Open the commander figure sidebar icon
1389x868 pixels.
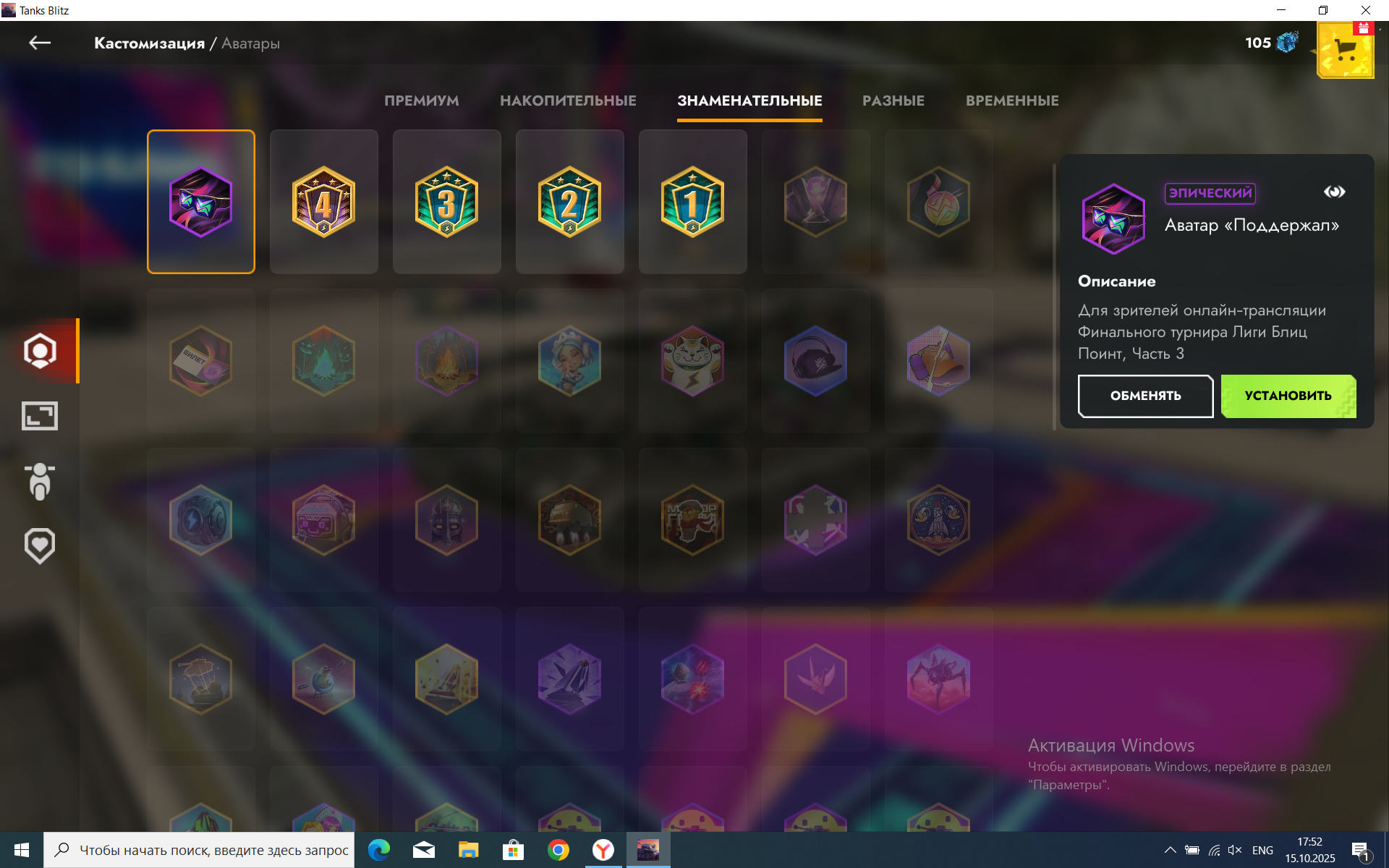(x=40, y=481)
